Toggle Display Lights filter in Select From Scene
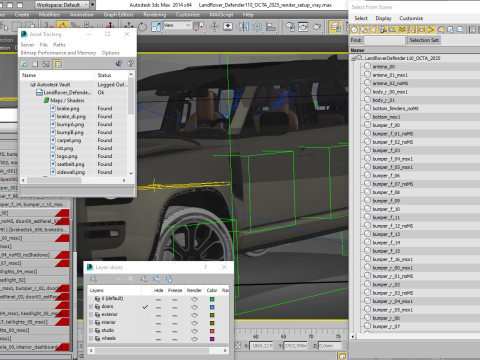The width and height of the screenshot is (480, 360). [374, 30]
